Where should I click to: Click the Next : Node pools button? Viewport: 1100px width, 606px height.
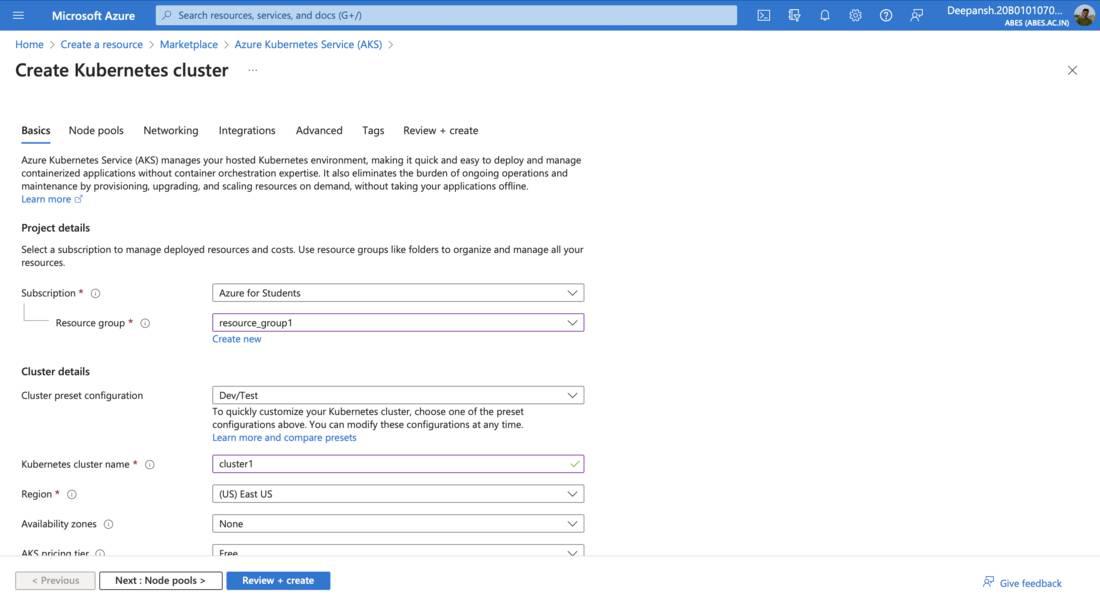[x=161, y=580]
